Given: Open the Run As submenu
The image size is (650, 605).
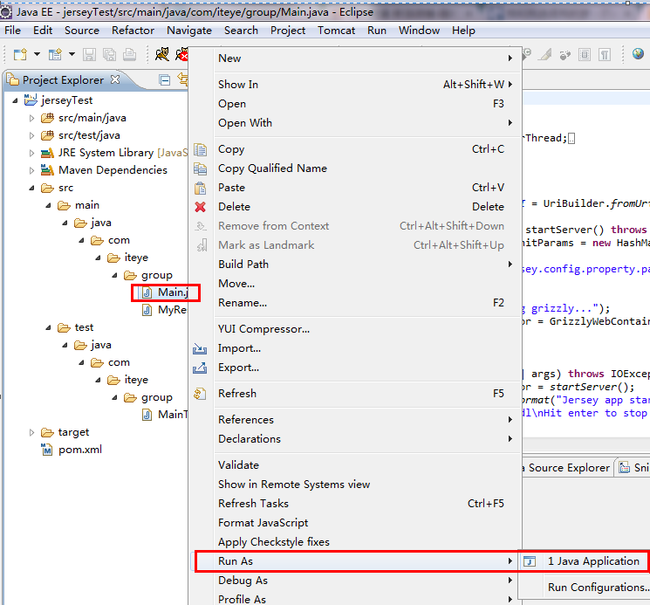Looking at the screenshot, I should click(x=355, y=561).
